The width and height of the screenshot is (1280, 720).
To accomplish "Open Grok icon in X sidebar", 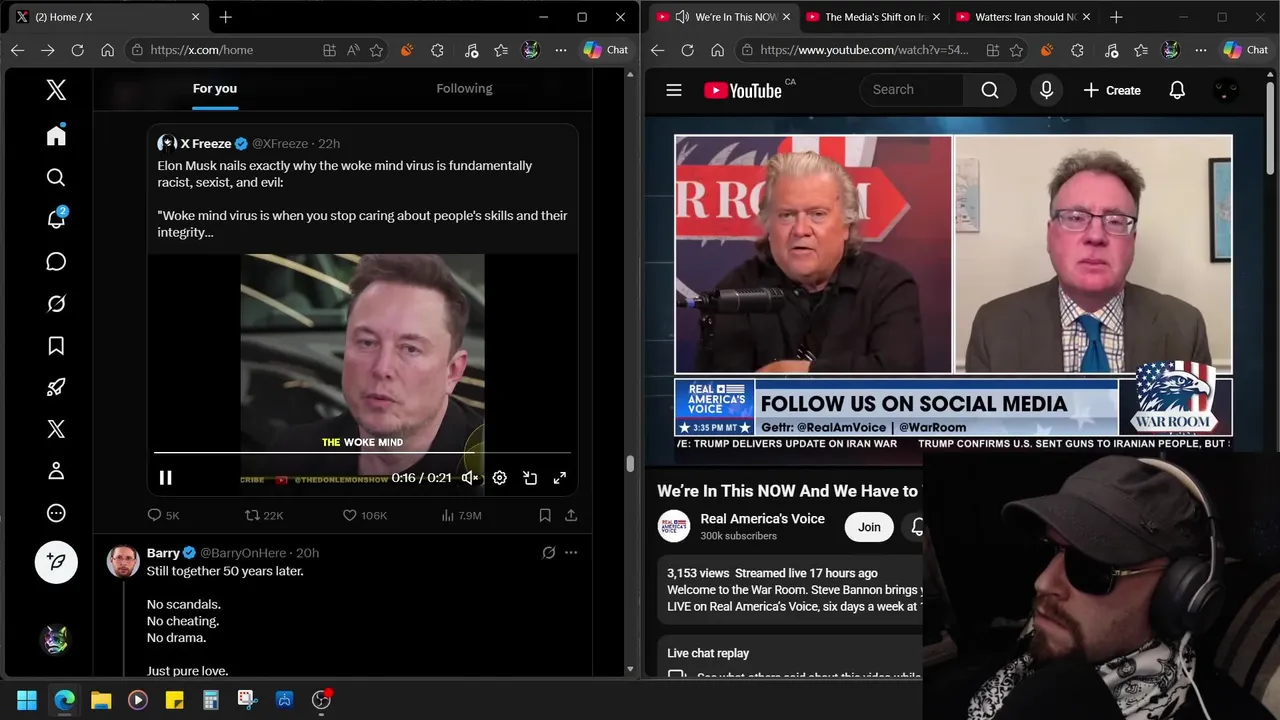I will pos(56,304).
